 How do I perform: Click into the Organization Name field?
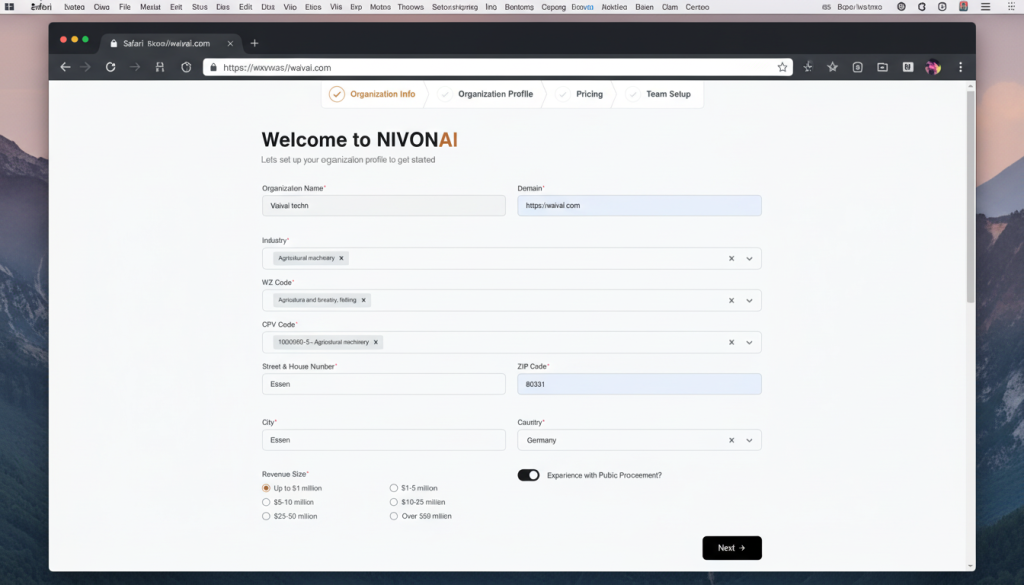(x=383, y=205)
